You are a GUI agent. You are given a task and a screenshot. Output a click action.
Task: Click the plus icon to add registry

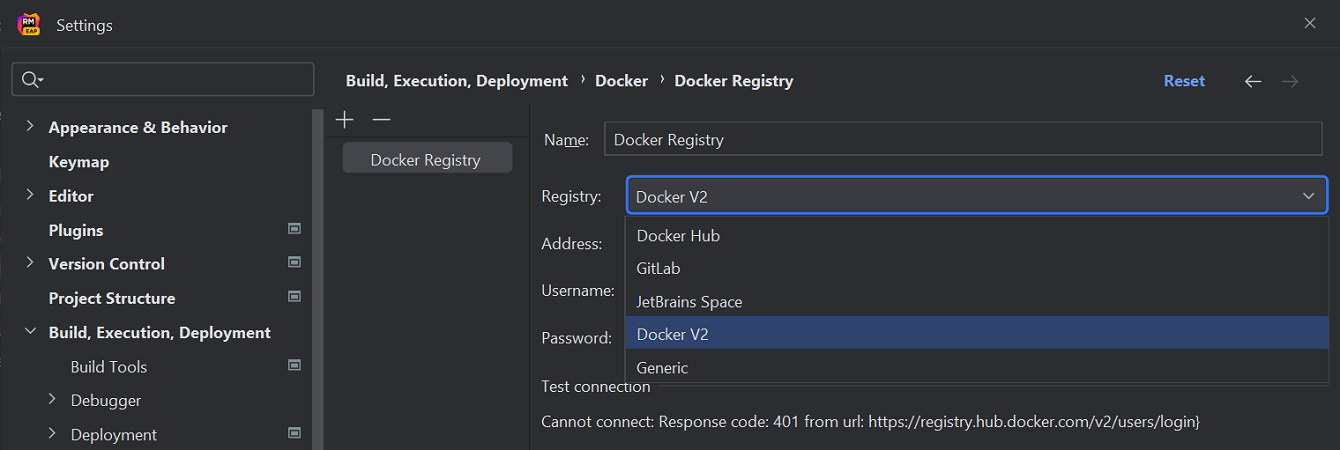tap(345, 120)
